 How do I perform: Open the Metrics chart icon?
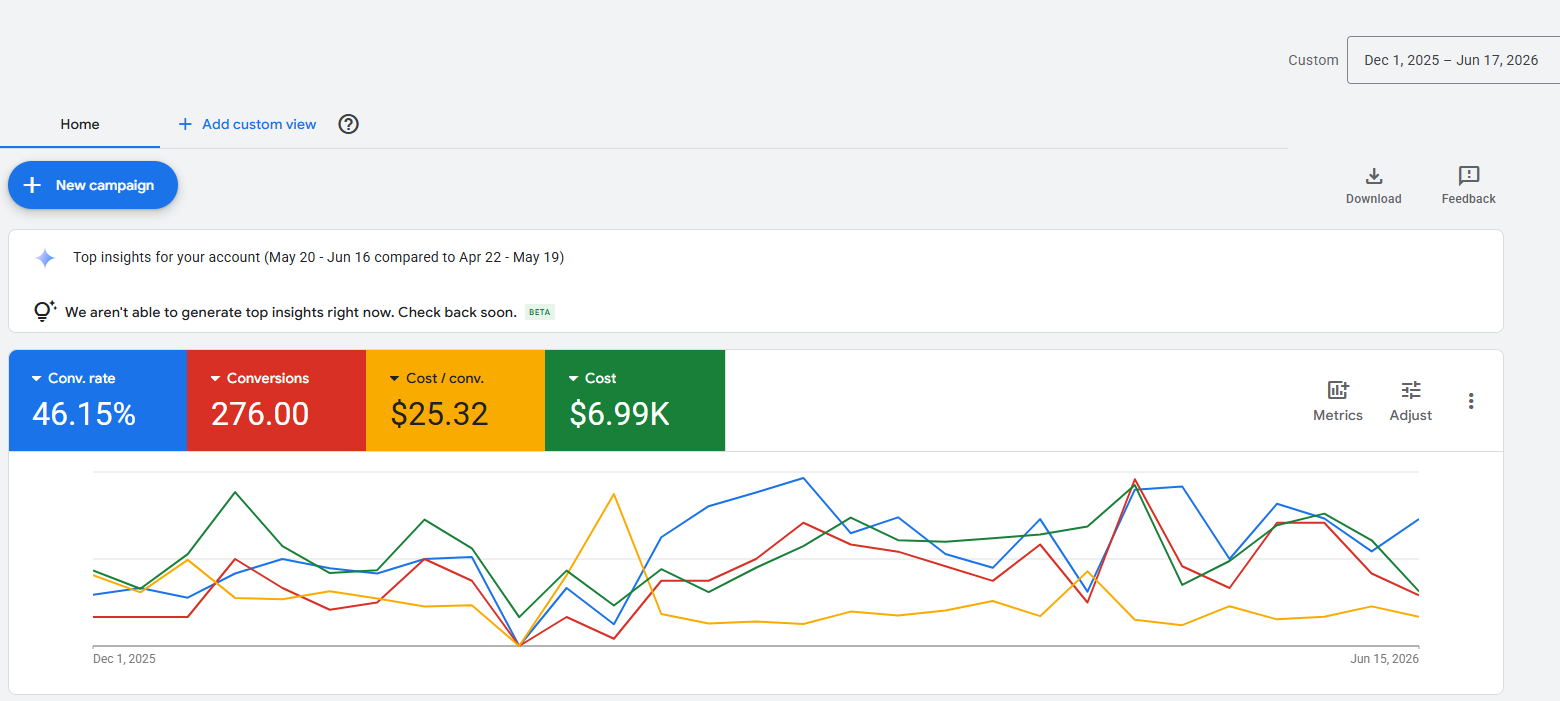point(1338,390)
